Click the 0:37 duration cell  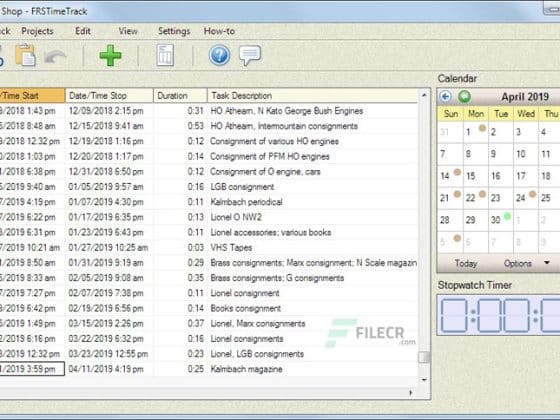coord(196,324)
